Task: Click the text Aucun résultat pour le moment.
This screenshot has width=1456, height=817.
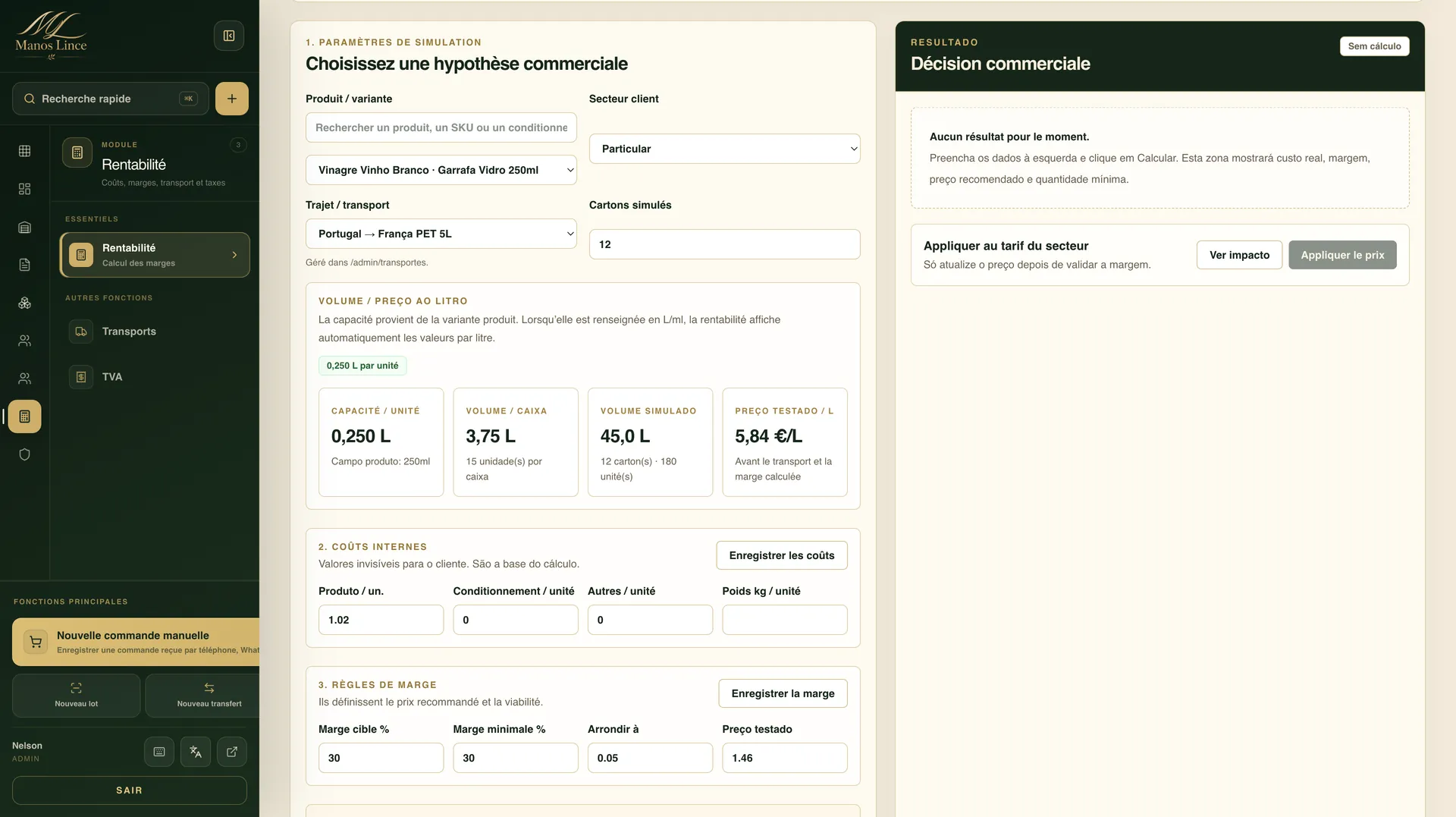Action: click(1009, 137)
